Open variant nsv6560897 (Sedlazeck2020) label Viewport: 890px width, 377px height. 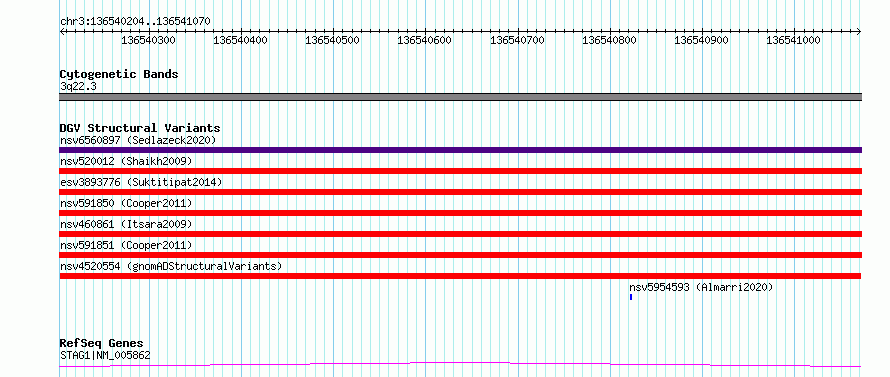[x=138, y=140]
